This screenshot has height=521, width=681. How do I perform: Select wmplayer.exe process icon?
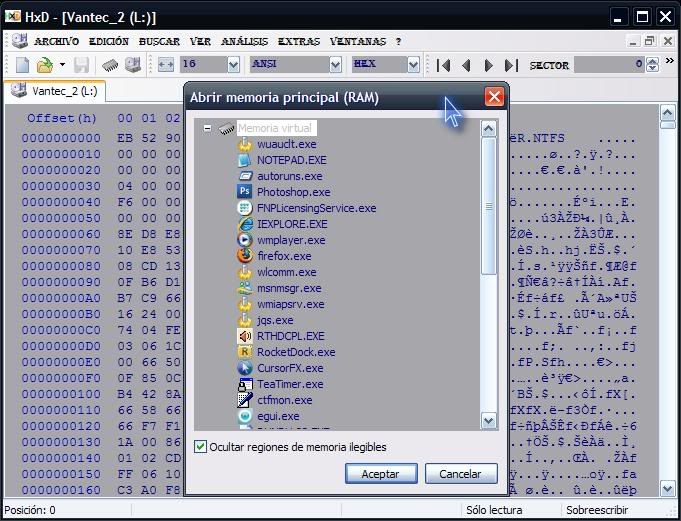pos(245,240)
